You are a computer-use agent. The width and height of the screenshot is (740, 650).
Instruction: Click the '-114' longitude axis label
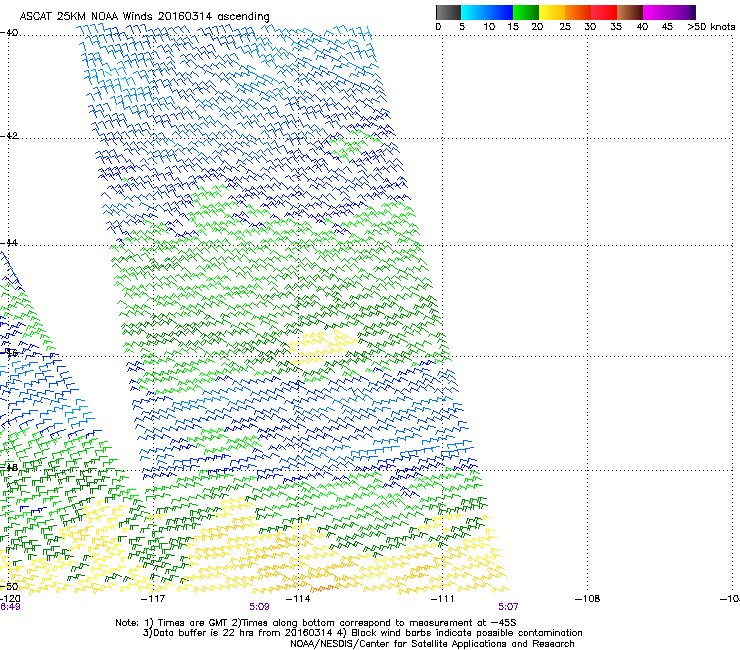(298, 599)
